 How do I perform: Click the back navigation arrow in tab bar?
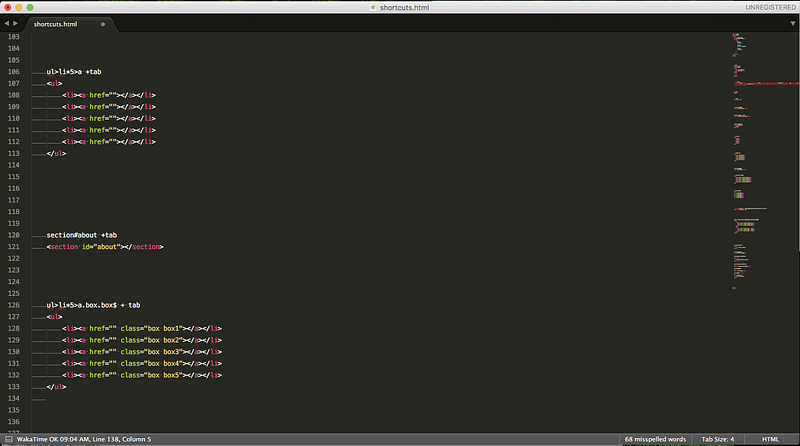pyautogui.click(x=7, y=23)
